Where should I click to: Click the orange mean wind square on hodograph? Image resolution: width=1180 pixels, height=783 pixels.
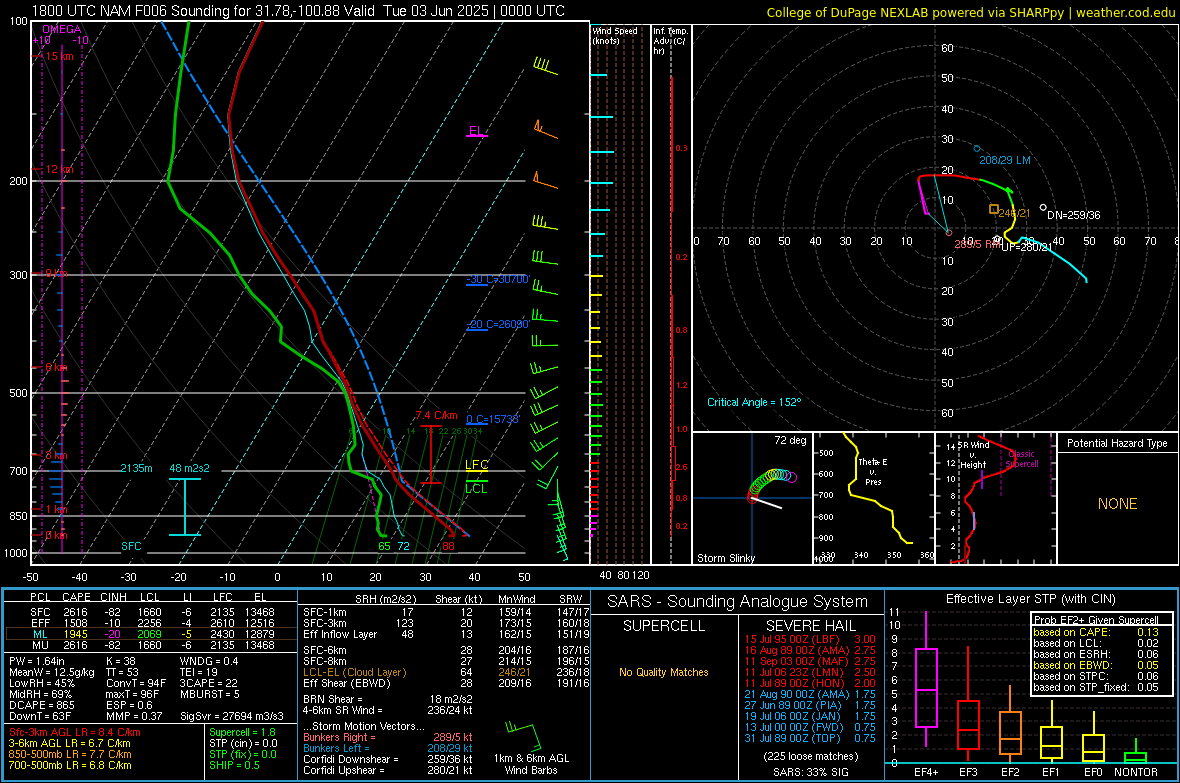[994, 209]
